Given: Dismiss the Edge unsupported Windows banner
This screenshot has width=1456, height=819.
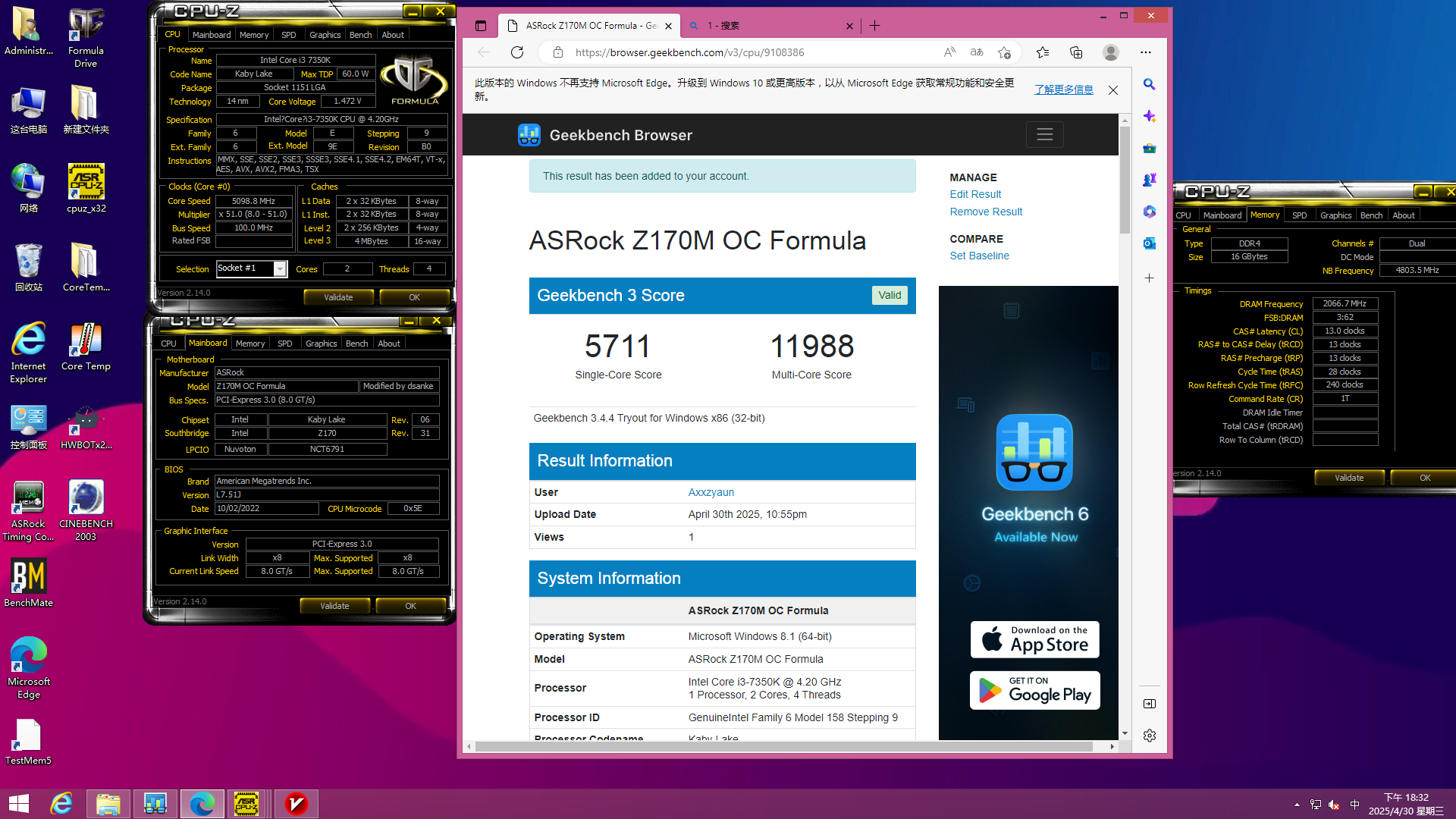Looking at the screenshot, I should (x=1113, y=89).
